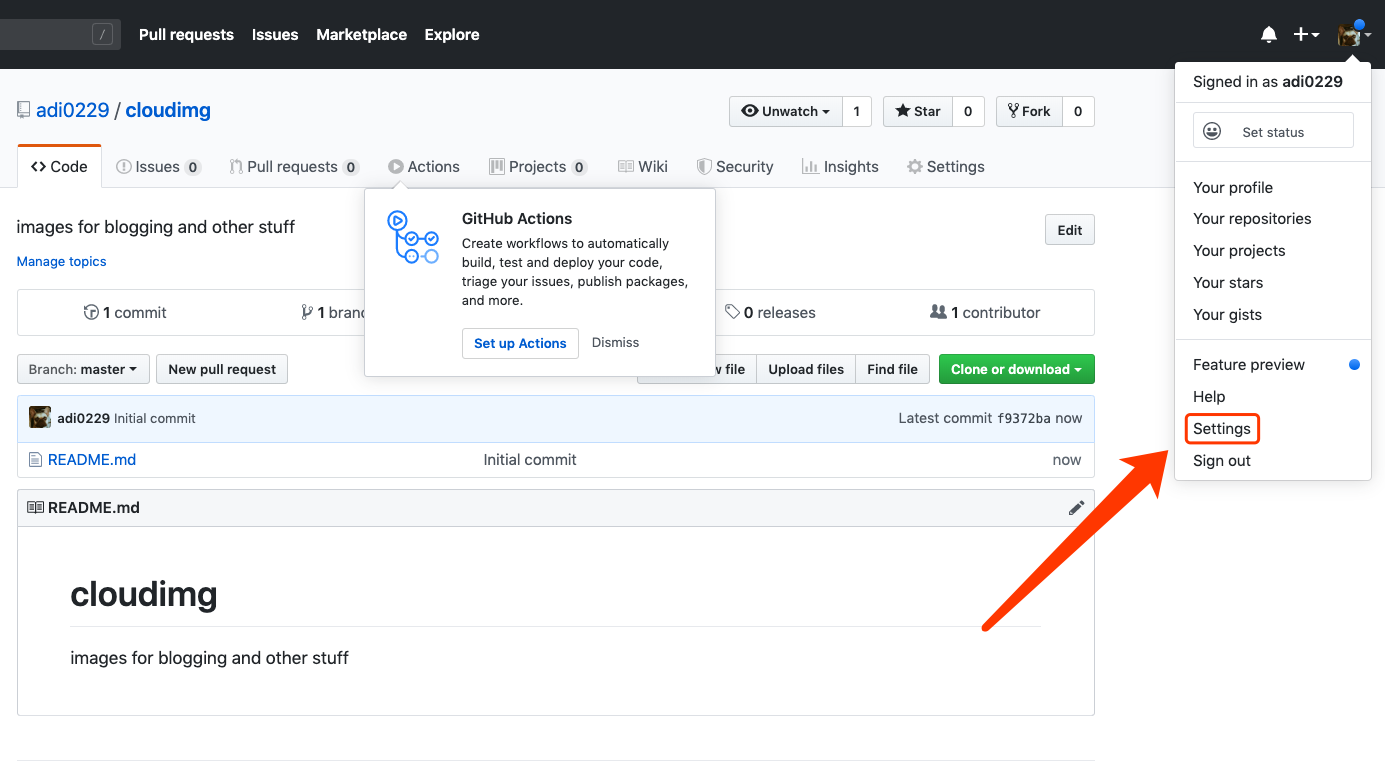
Task: Star the repository
Action: 918,111
